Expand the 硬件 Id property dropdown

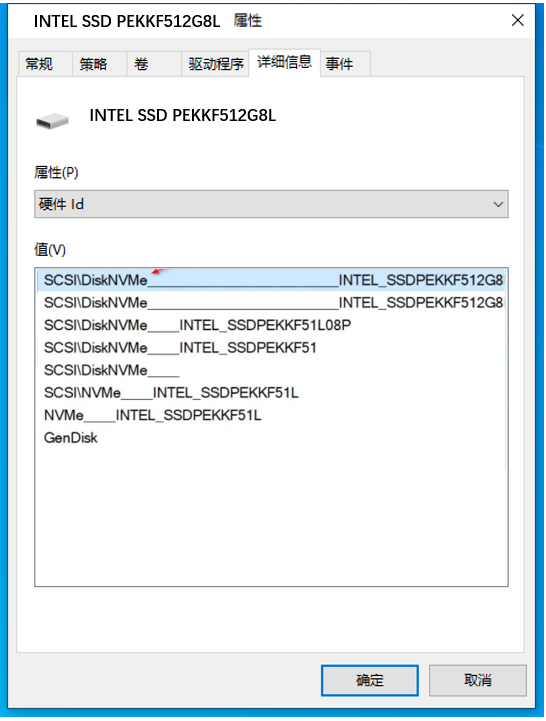coord(271,204)
